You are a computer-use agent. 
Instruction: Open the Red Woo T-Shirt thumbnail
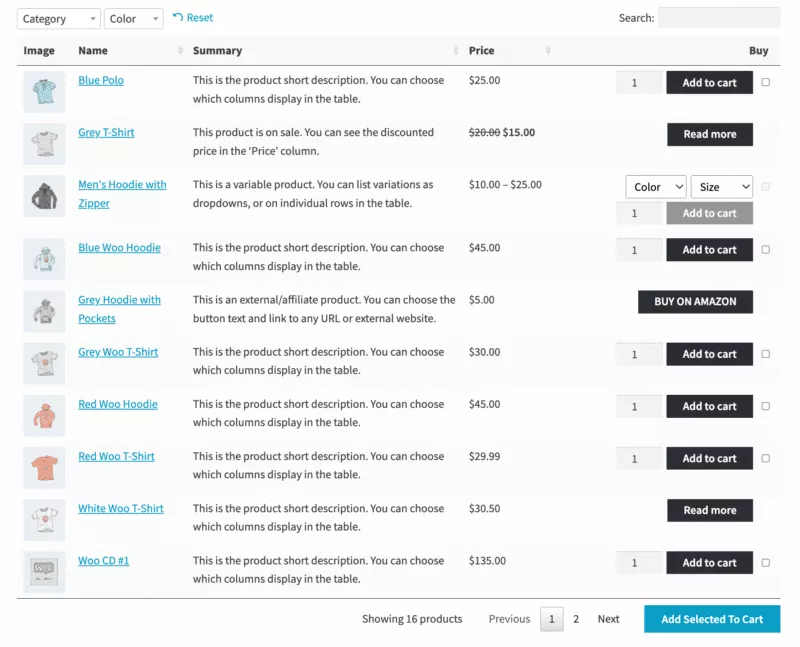pos(44,468)
